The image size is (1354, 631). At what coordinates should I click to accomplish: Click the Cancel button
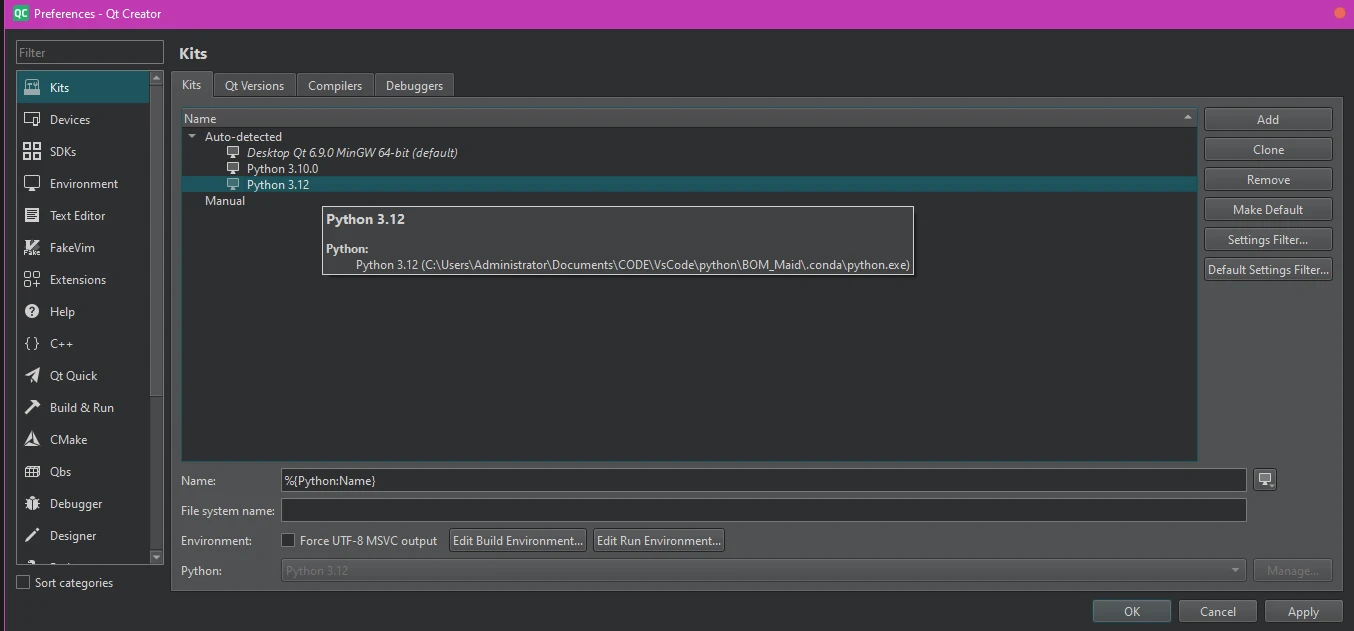click(x=1217, y=611)
